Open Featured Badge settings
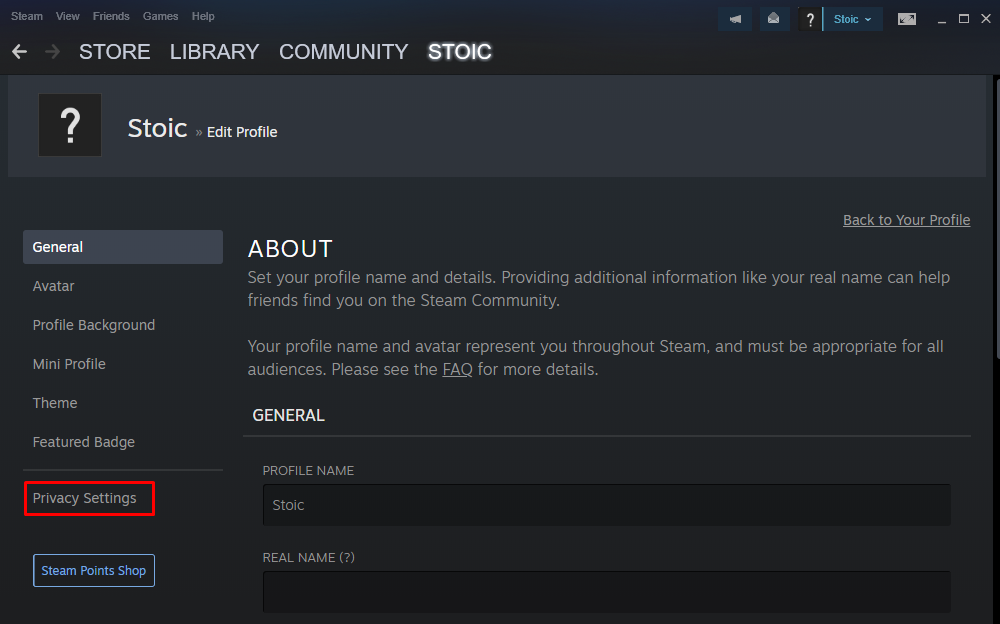 coord(84,442)
